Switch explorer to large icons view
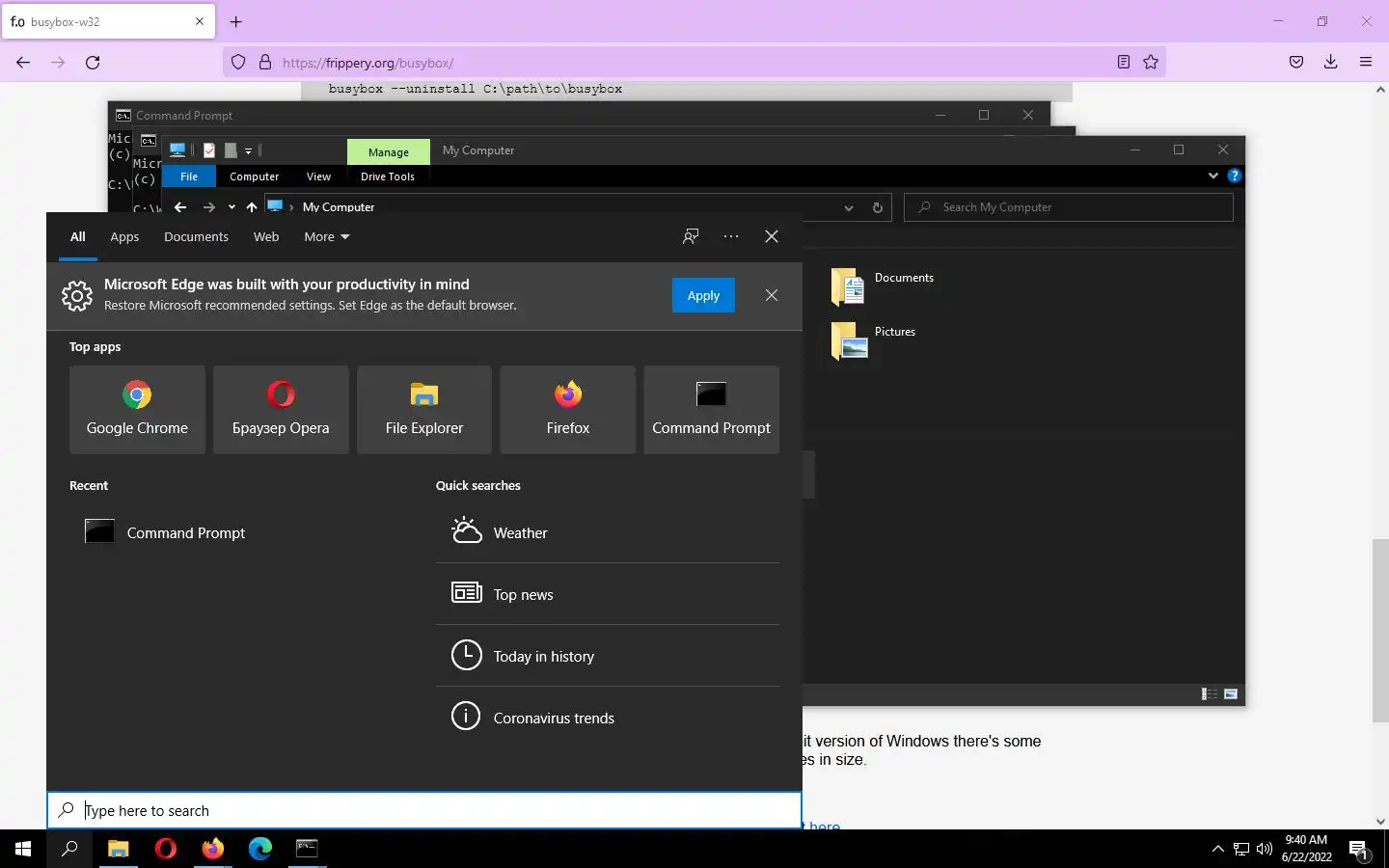Image resolution: width=1389 pixels, height=868 pixels. (1231, 693)
